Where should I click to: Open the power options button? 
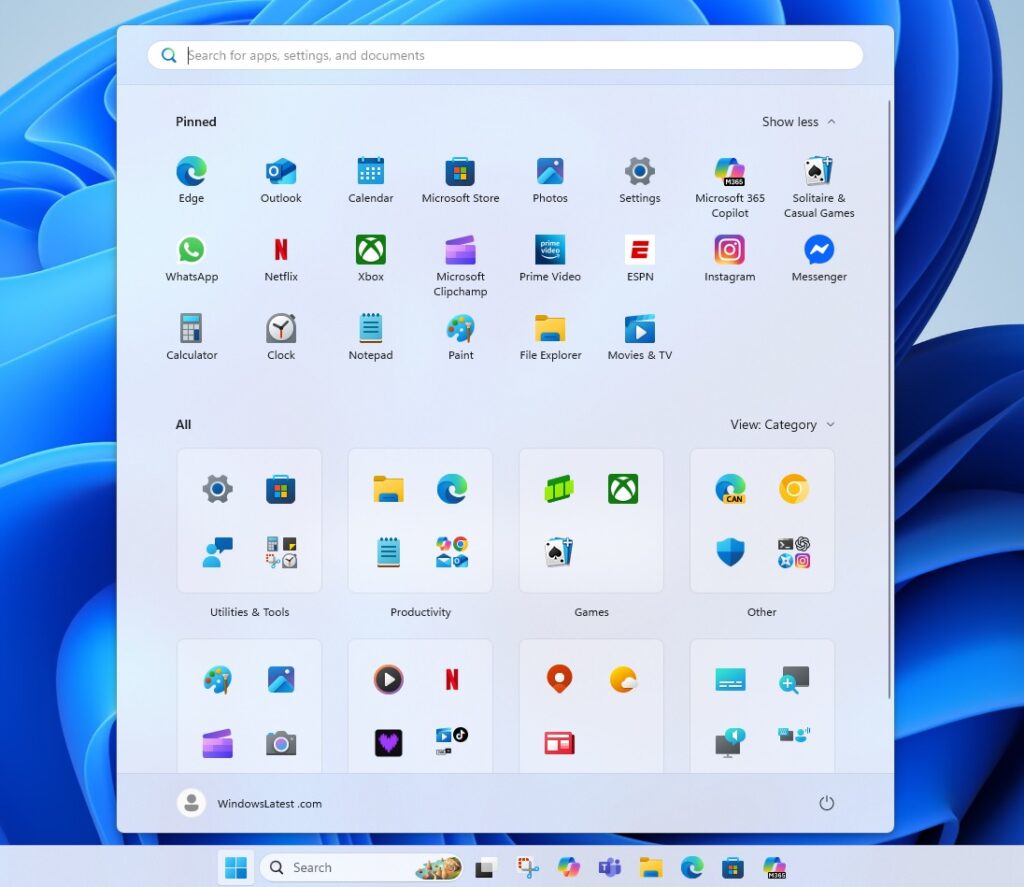(827, 802)
